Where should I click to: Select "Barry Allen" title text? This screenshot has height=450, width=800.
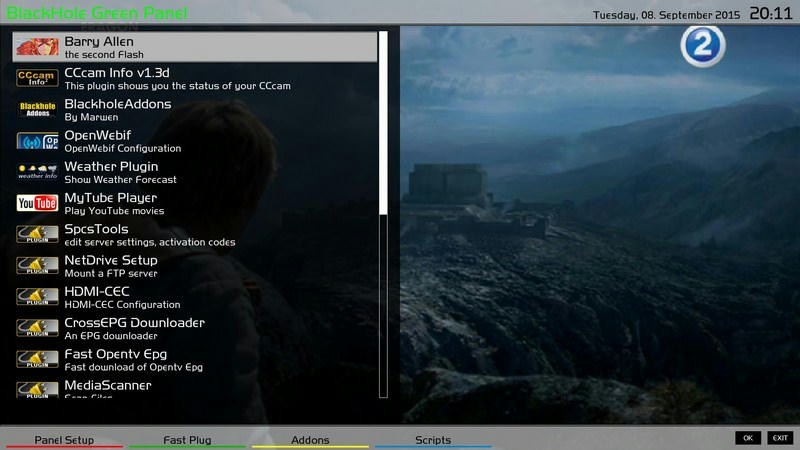click(99, 41)
